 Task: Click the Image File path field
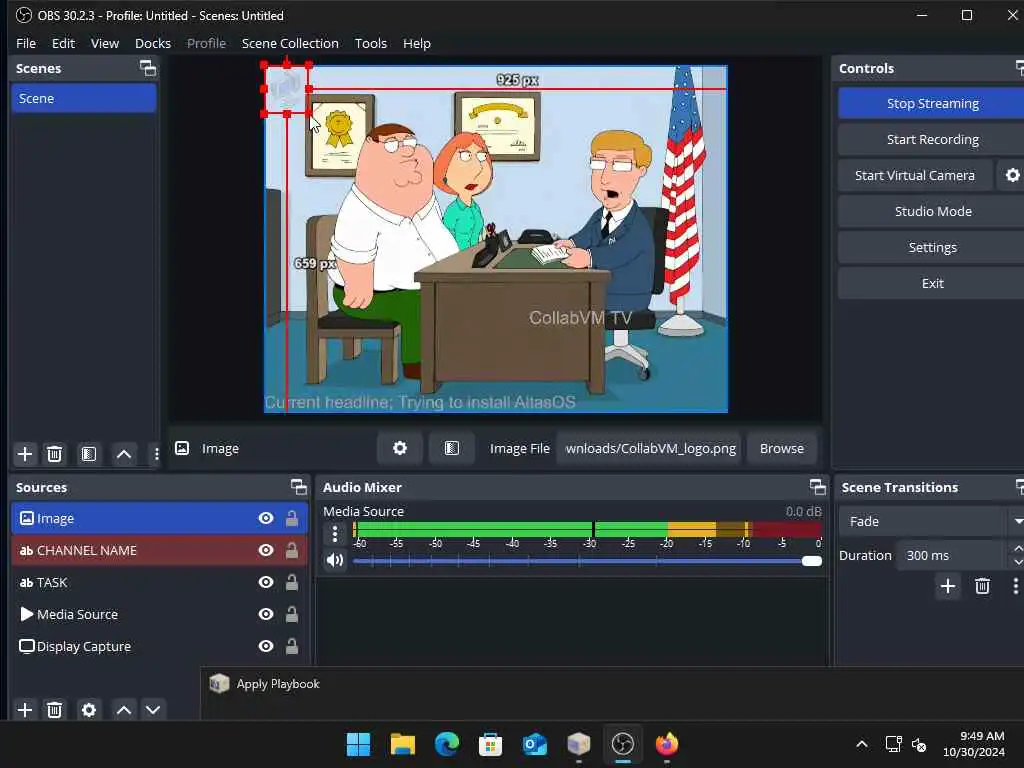[x=648, y=448]
